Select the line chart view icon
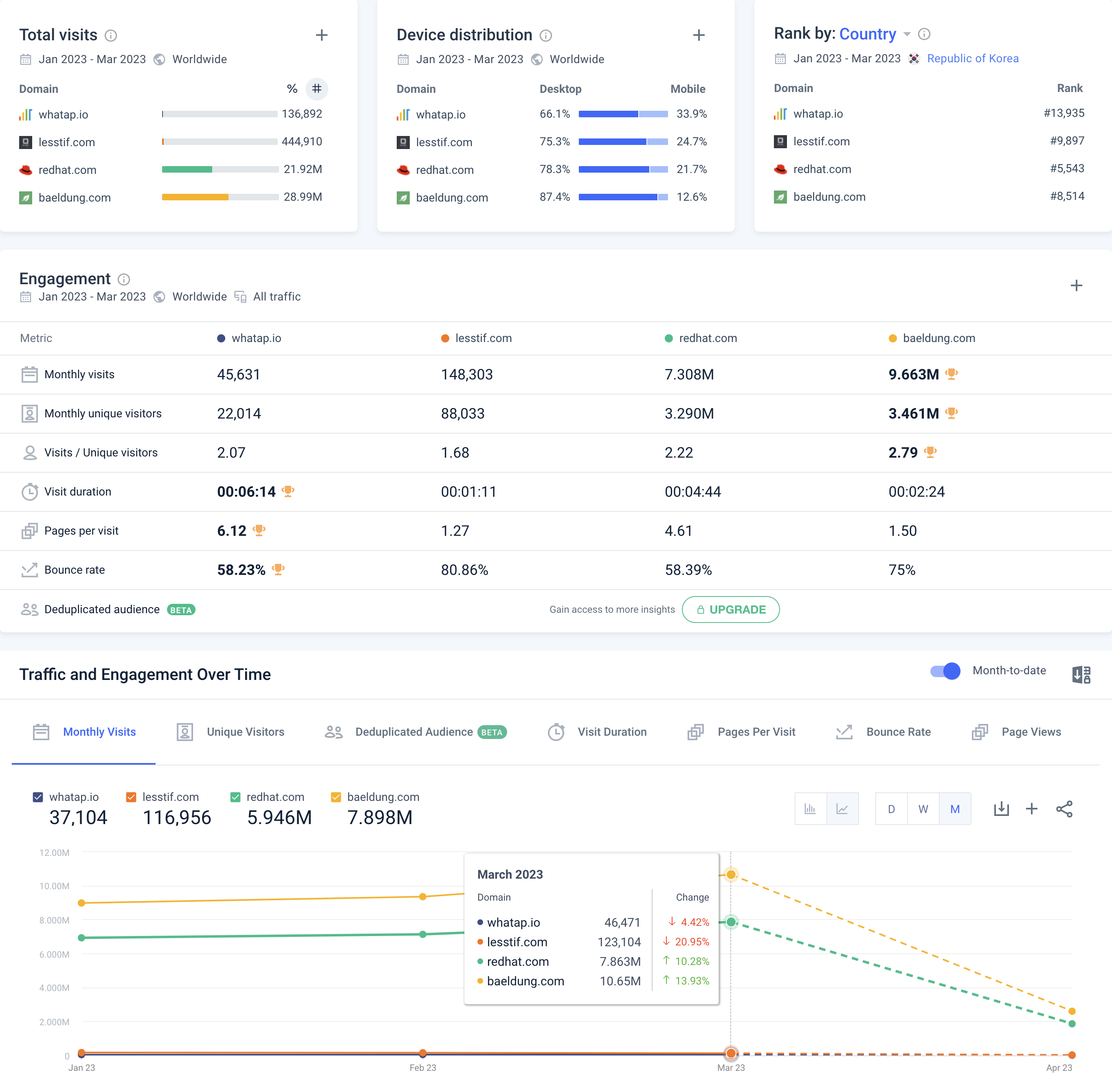The height and width of the screenshot is (1092, 1112). (x=842, y=809)
